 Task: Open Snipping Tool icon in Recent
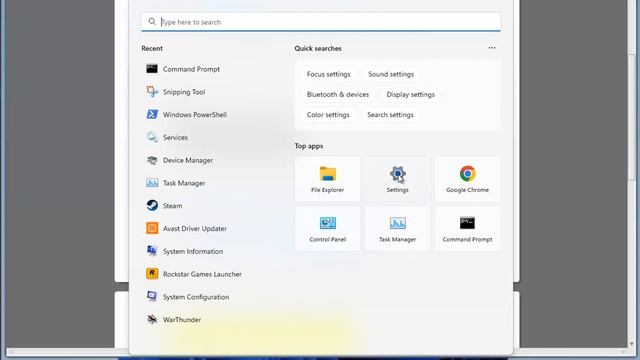pos(152,92)
